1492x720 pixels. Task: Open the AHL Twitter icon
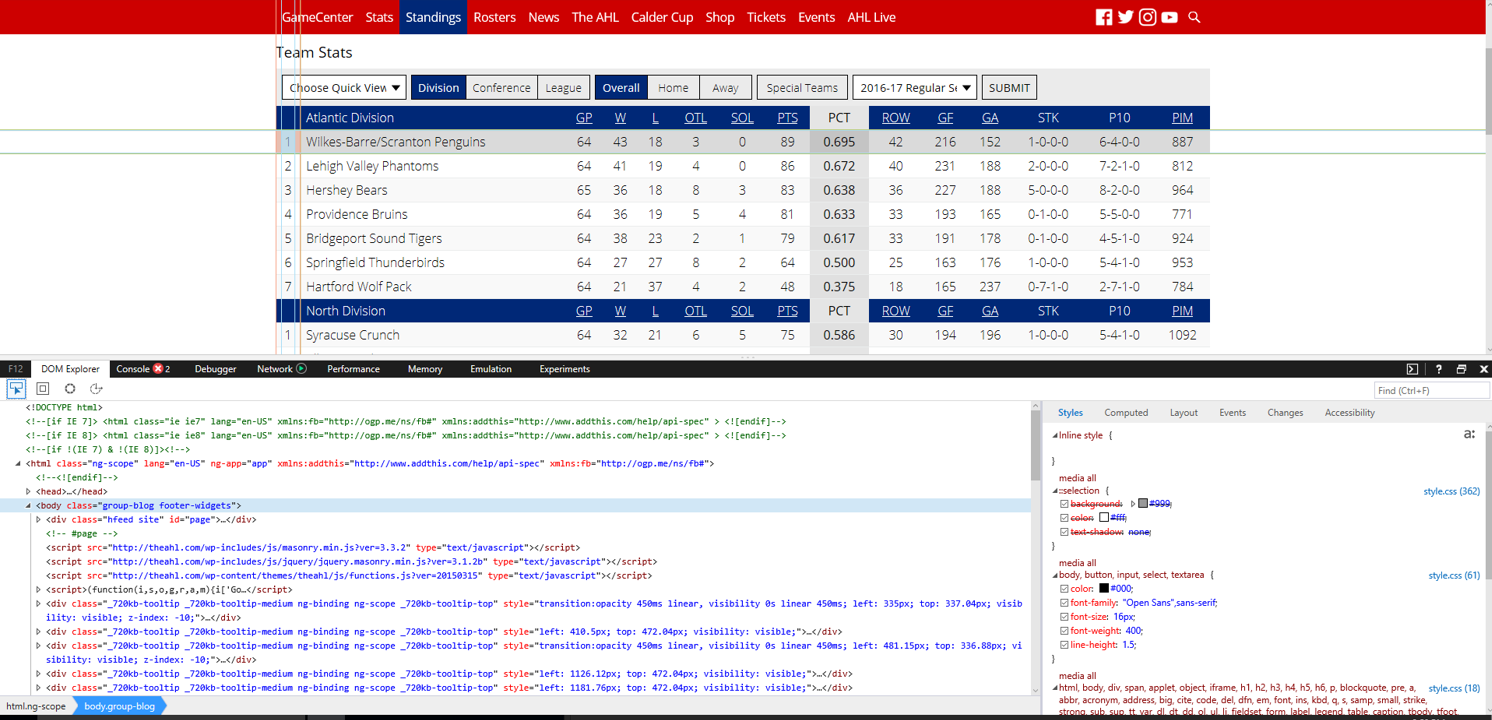tap(1126, 17)
